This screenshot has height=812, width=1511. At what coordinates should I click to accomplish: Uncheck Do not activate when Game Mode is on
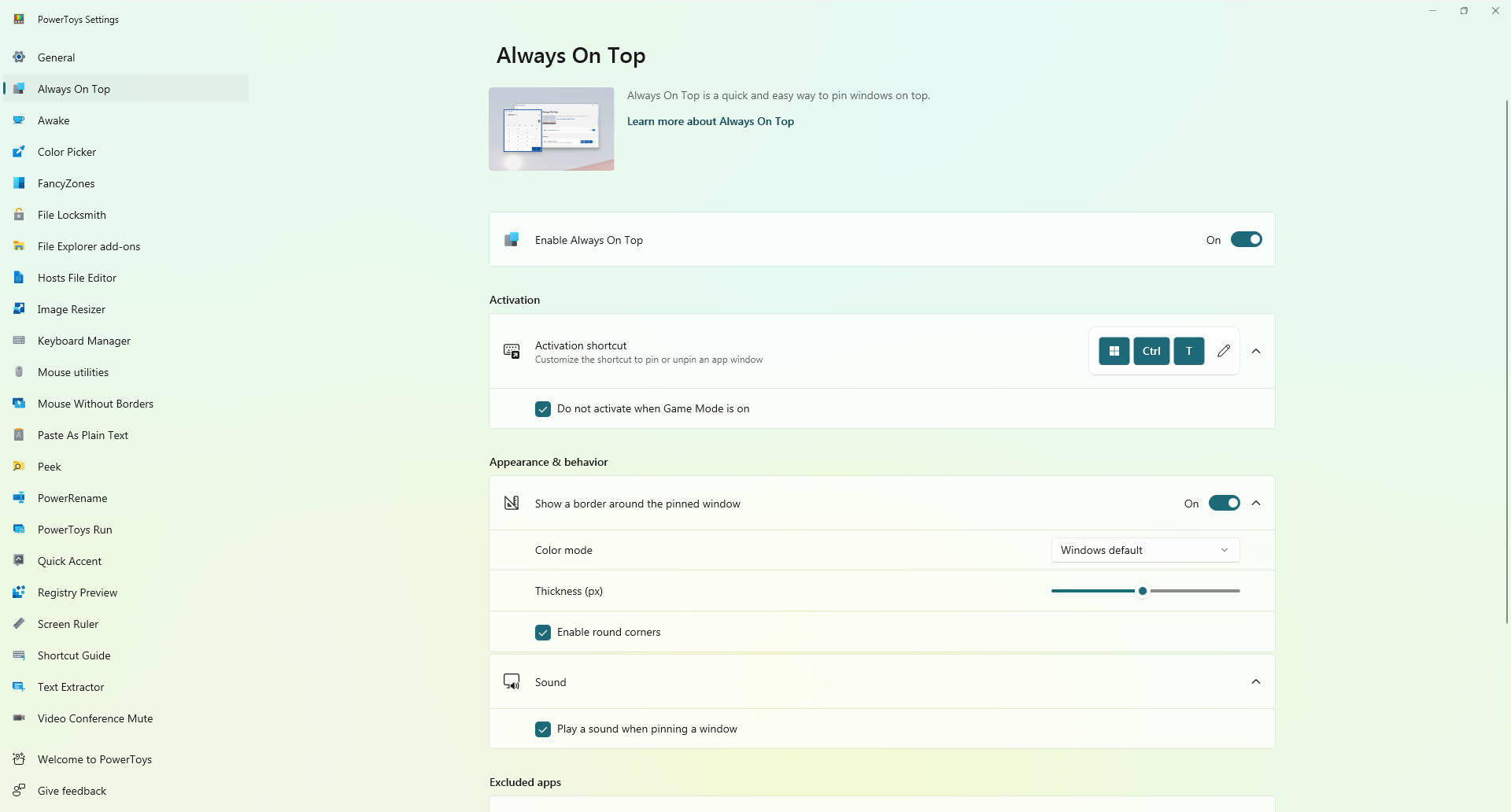tap(543, 409)
